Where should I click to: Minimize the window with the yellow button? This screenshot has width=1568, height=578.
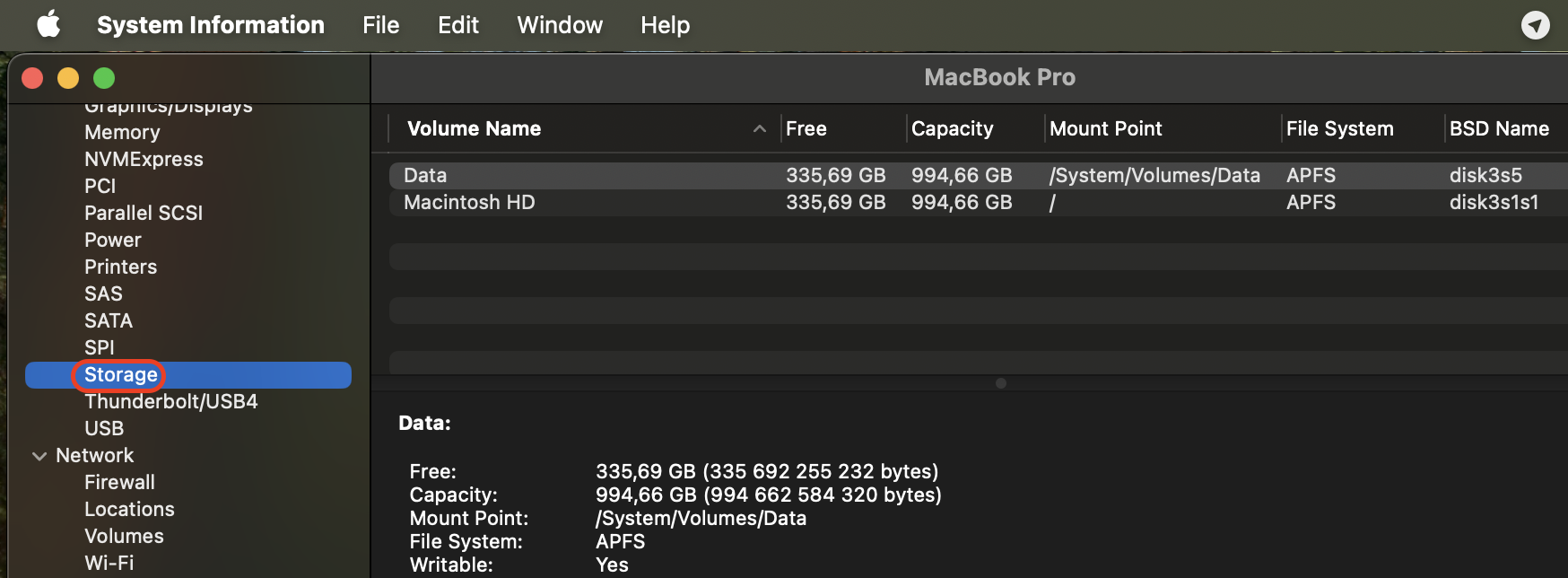(68, 78)
